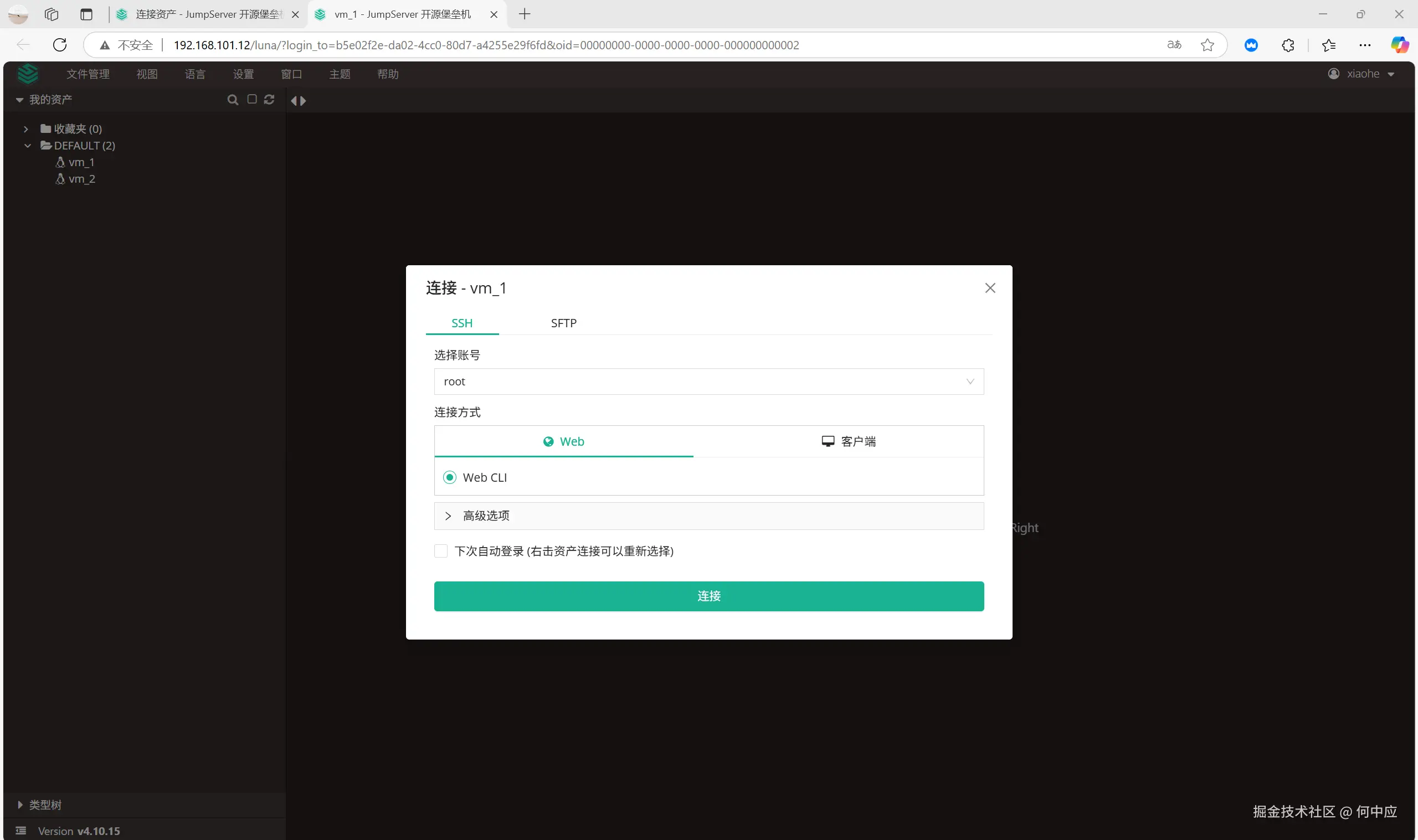Collapse the sidebar using the arrows icon

299,100
